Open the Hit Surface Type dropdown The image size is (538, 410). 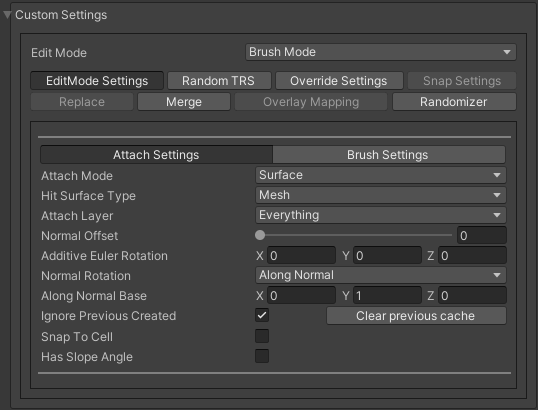381,195
